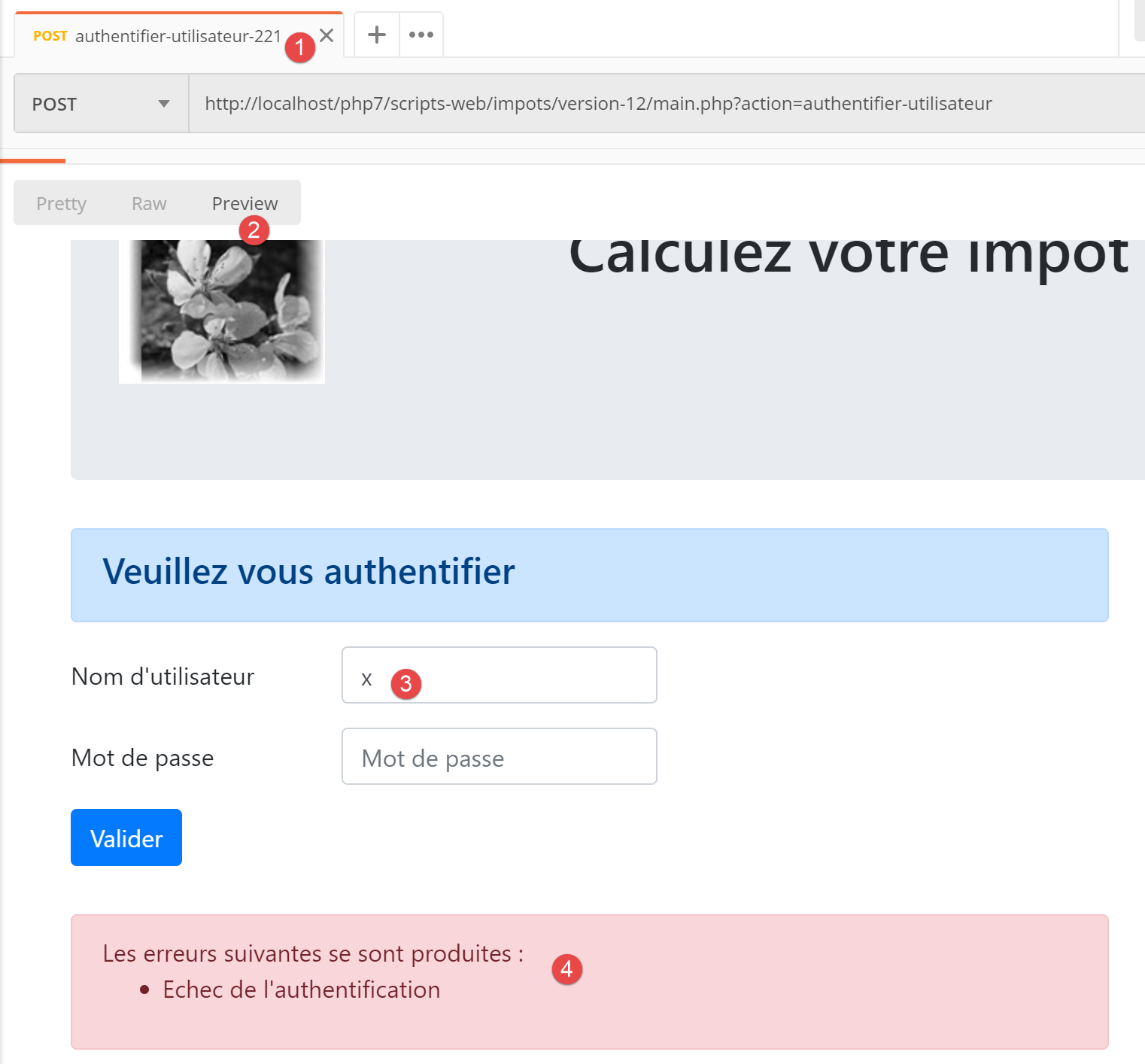Click the 'Echec de l'authentification' error item
The image size is (1145, 1064).
pyautogui.click(x=301, y=990)
